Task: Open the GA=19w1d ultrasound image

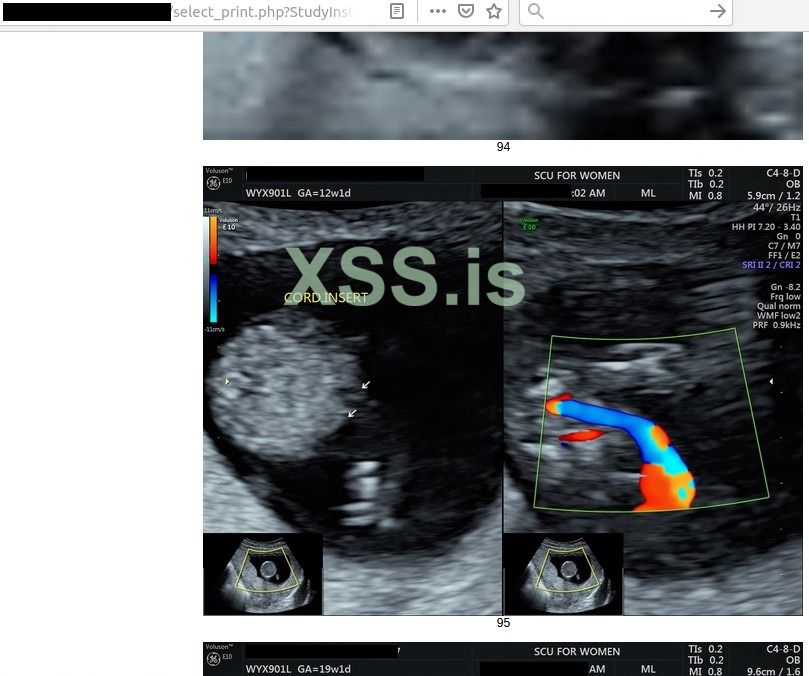Action: (x=503, y=659)
